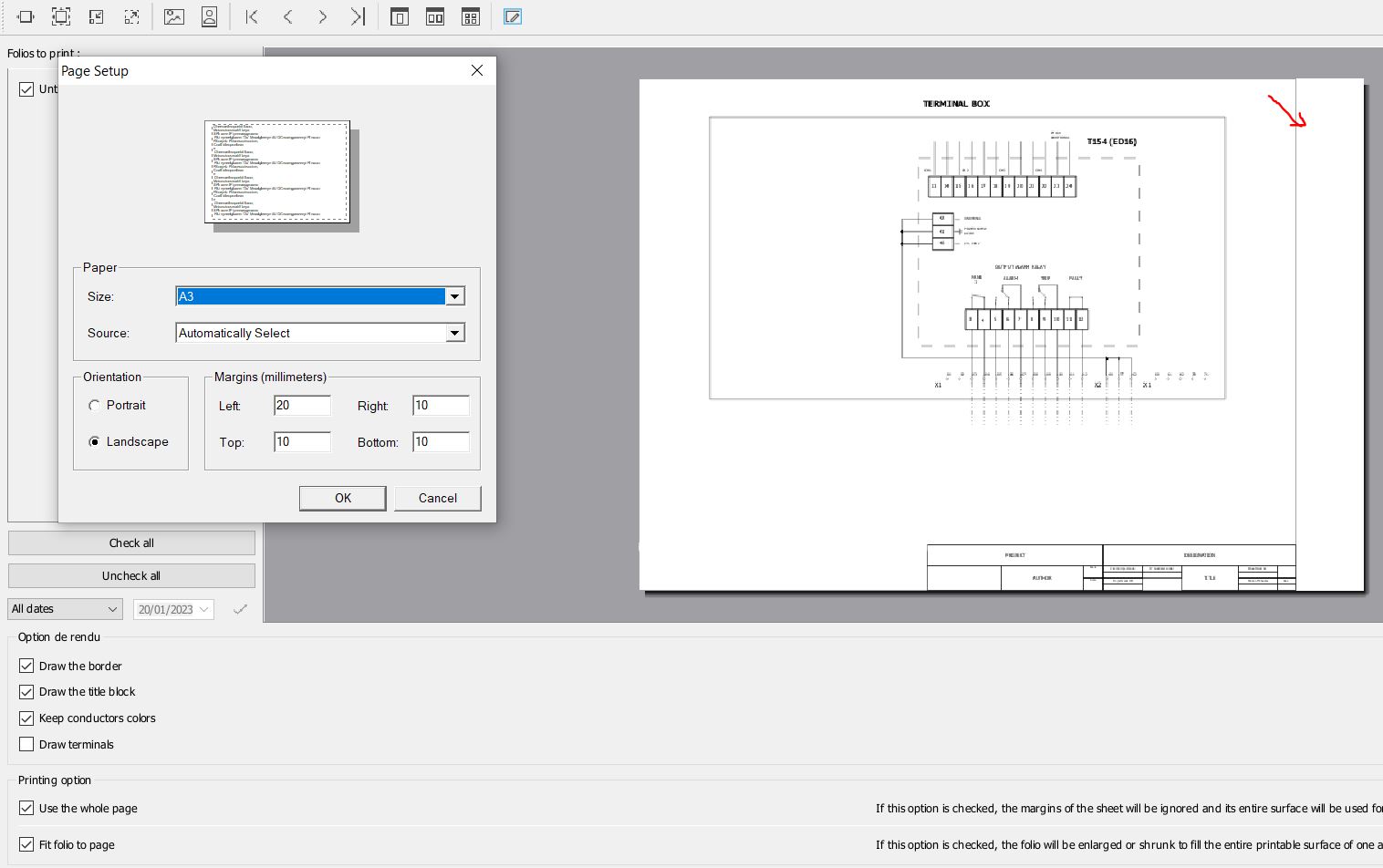Click the zoom out preview icon
The image size is (1383, 868).
pyautogui.click(x=96, y=16)
